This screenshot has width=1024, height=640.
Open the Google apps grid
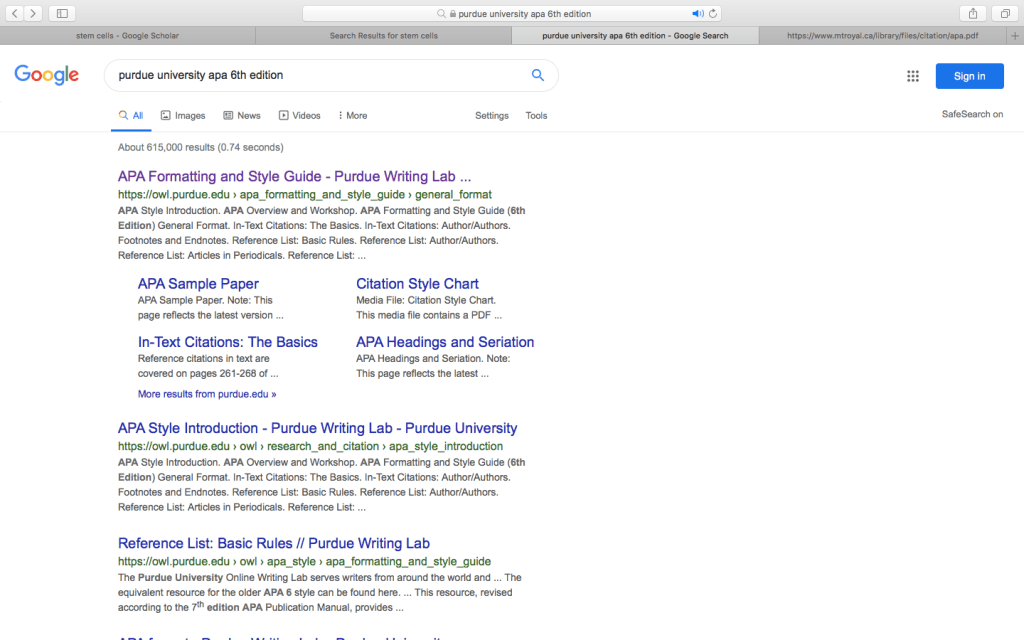coord(912,76)
